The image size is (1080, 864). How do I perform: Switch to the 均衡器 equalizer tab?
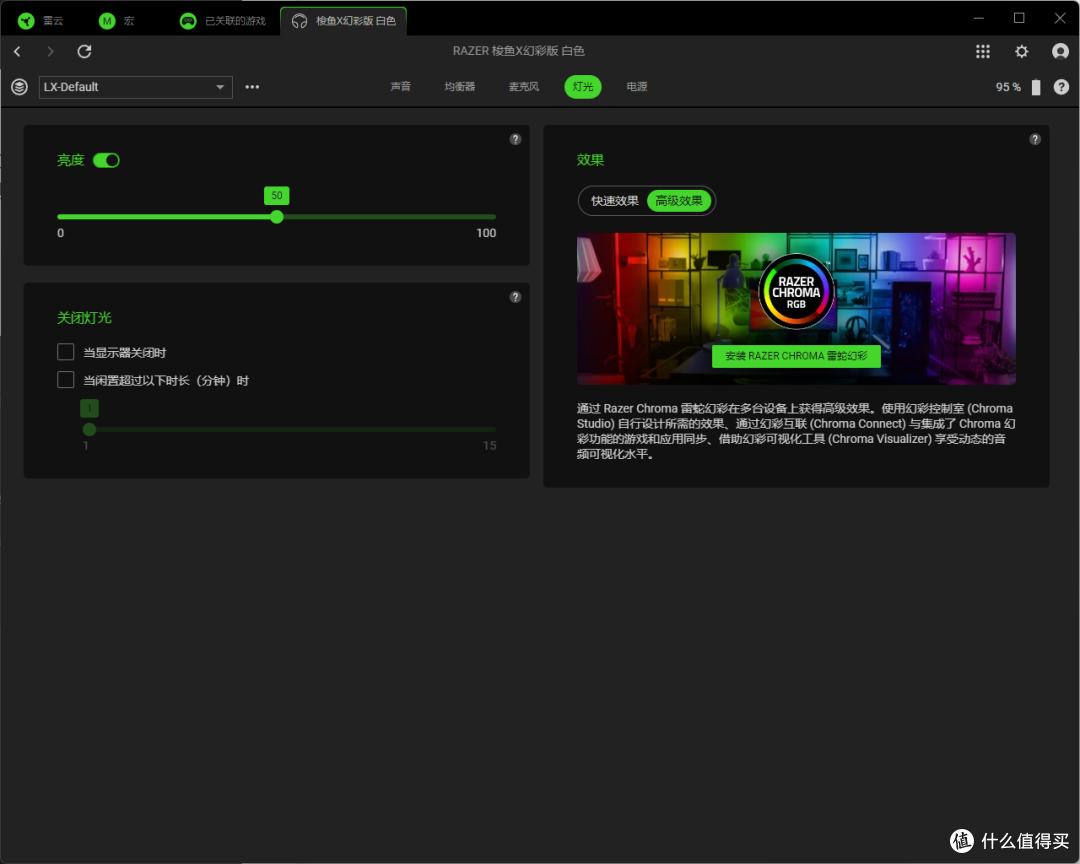(x=459, y=87)
